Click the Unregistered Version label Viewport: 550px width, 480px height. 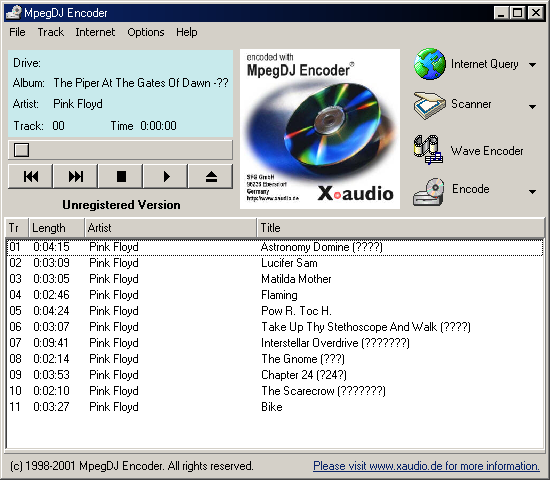(121, 205)
